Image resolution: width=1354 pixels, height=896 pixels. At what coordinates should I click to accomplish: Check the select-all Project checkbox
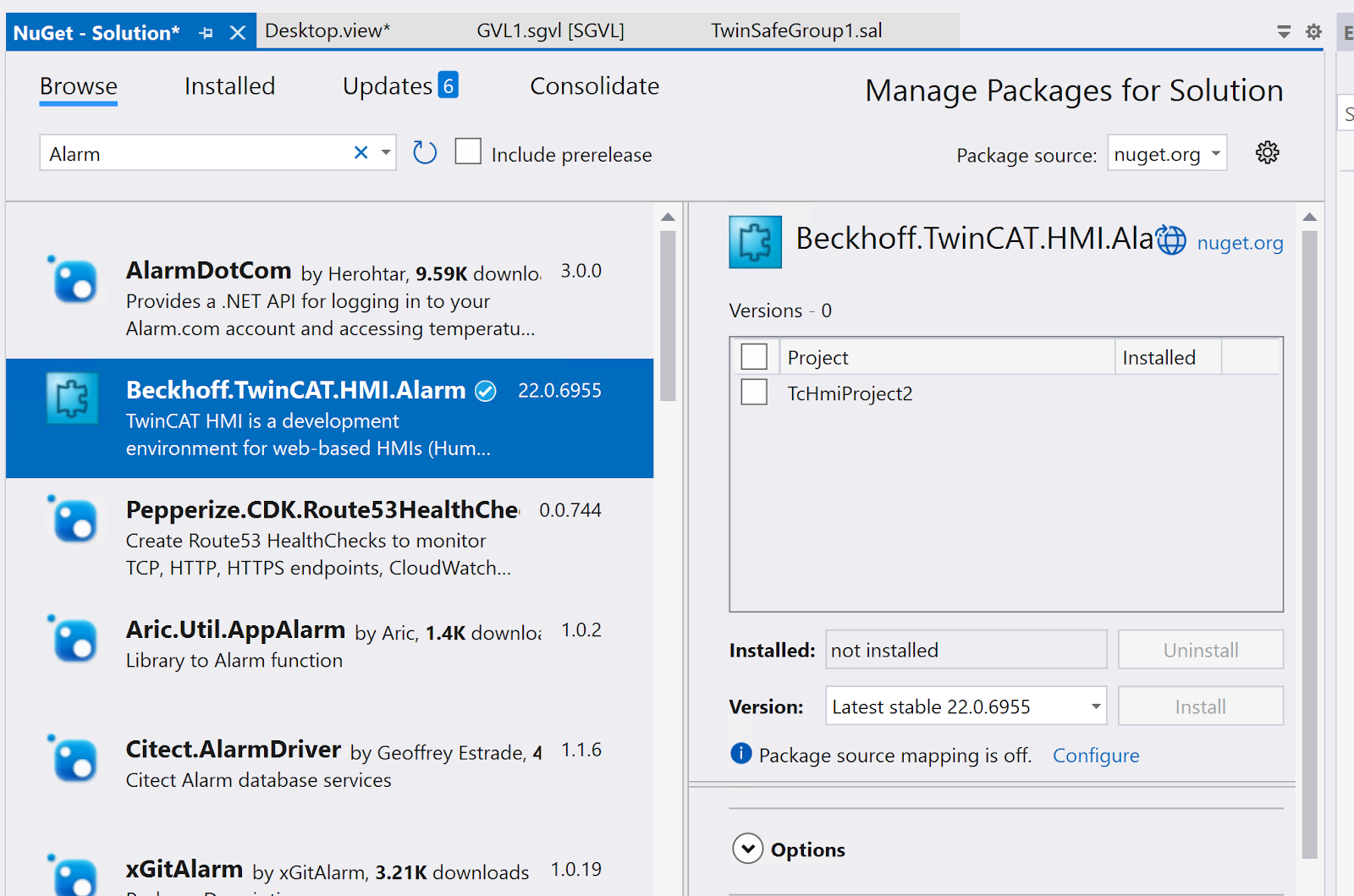[754, 357]
